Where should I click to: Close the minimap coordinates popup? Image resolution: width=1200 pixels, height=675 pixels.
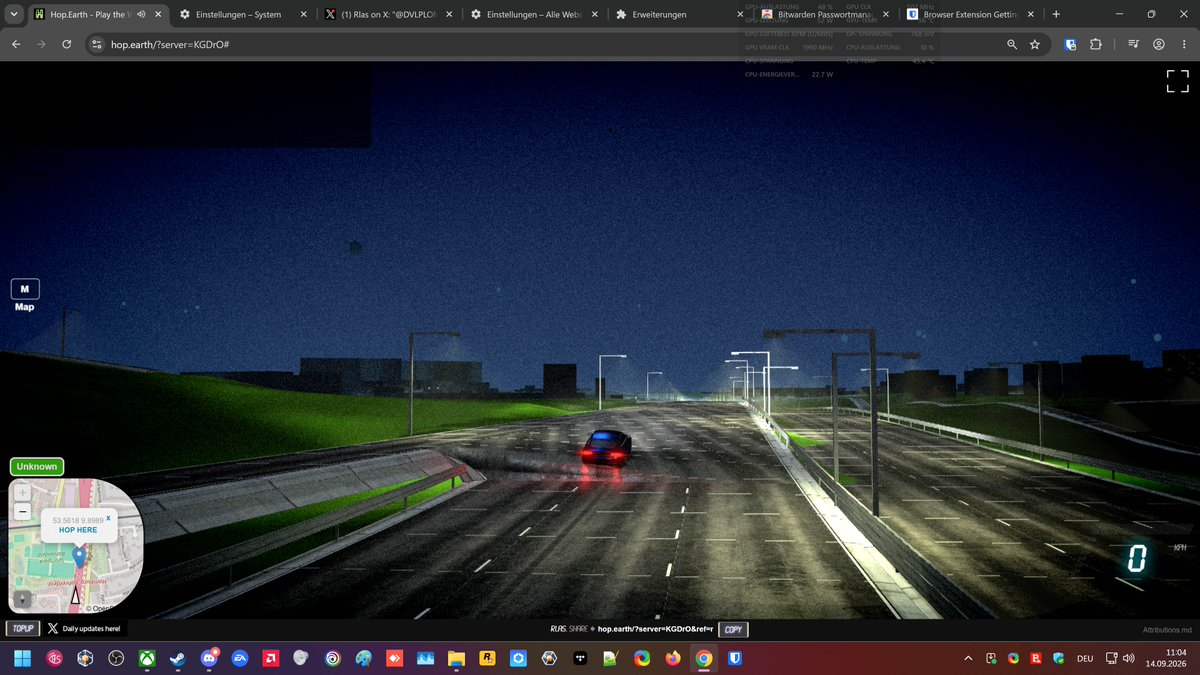pyautogui.click(x=108, y=518)
